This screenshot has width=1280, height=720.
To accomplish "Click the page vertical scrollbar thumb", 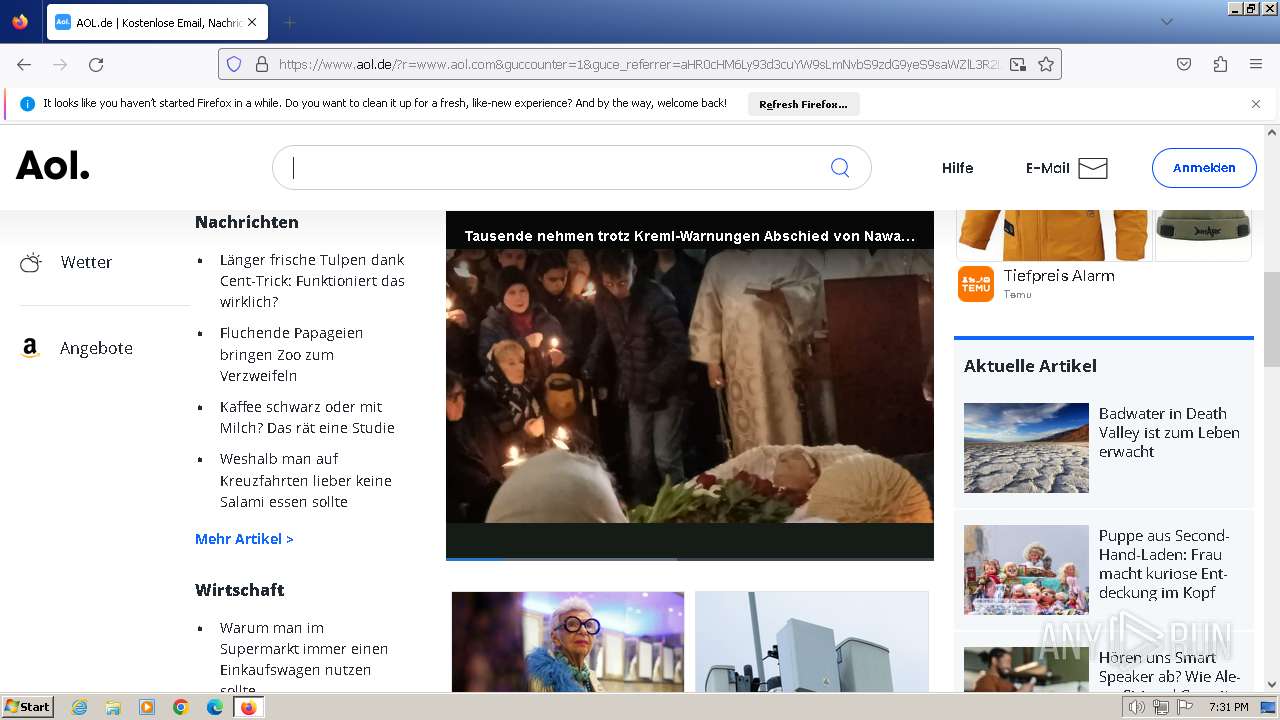I will point(1272,318).
